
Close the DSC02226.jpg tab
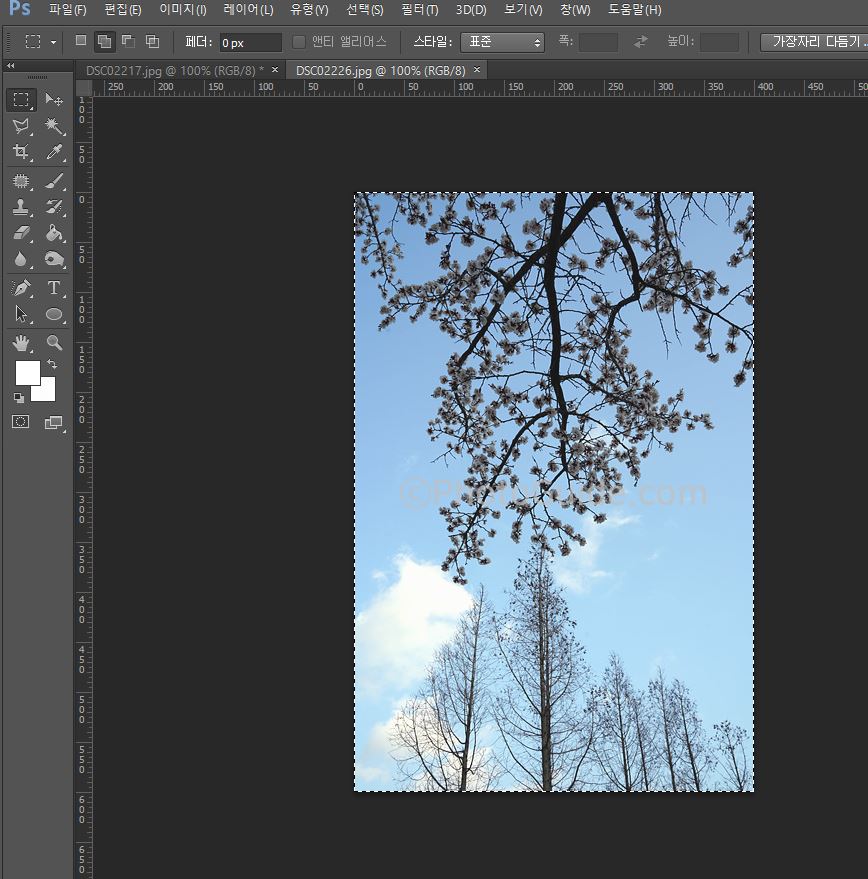tap(477, 70)
